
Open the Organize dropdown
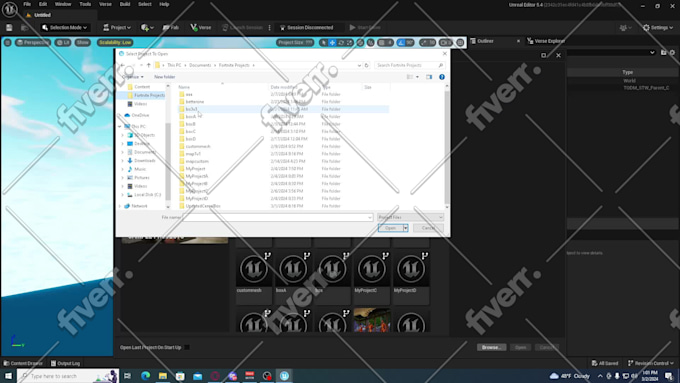pos(132,77)
